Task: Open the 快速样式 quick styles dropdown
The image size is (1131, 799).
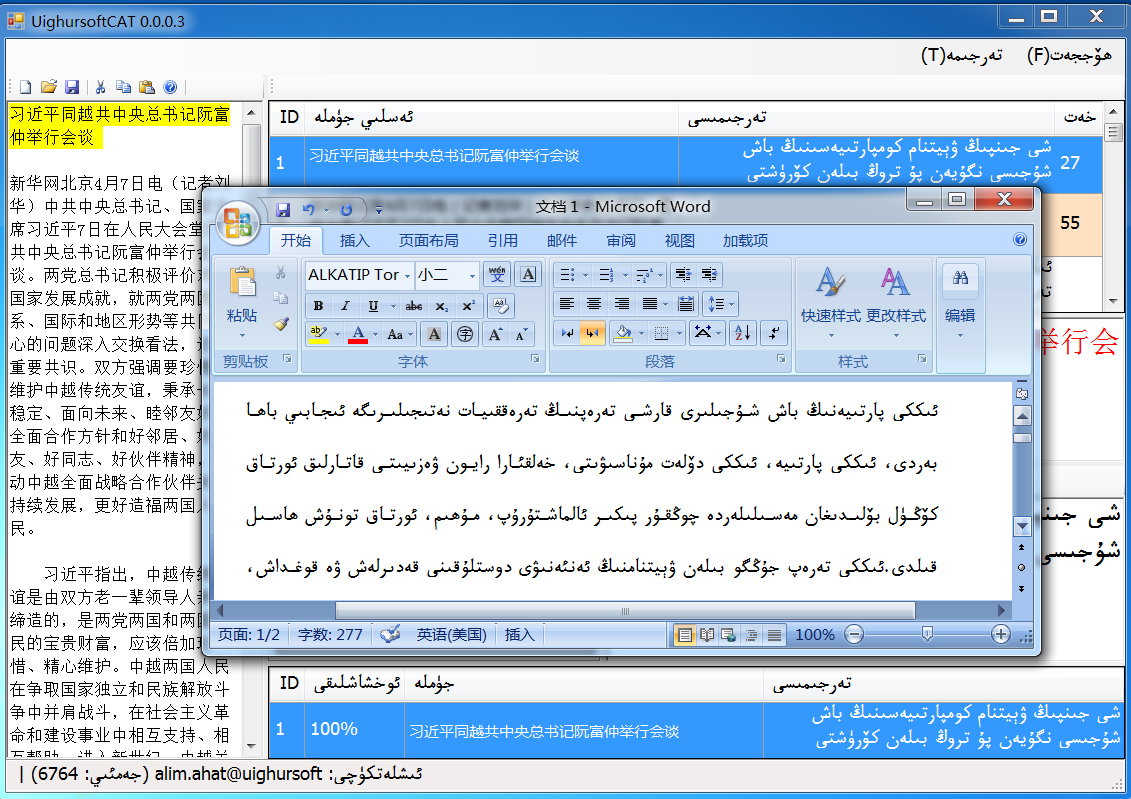Action: click(x=830, y=303)
